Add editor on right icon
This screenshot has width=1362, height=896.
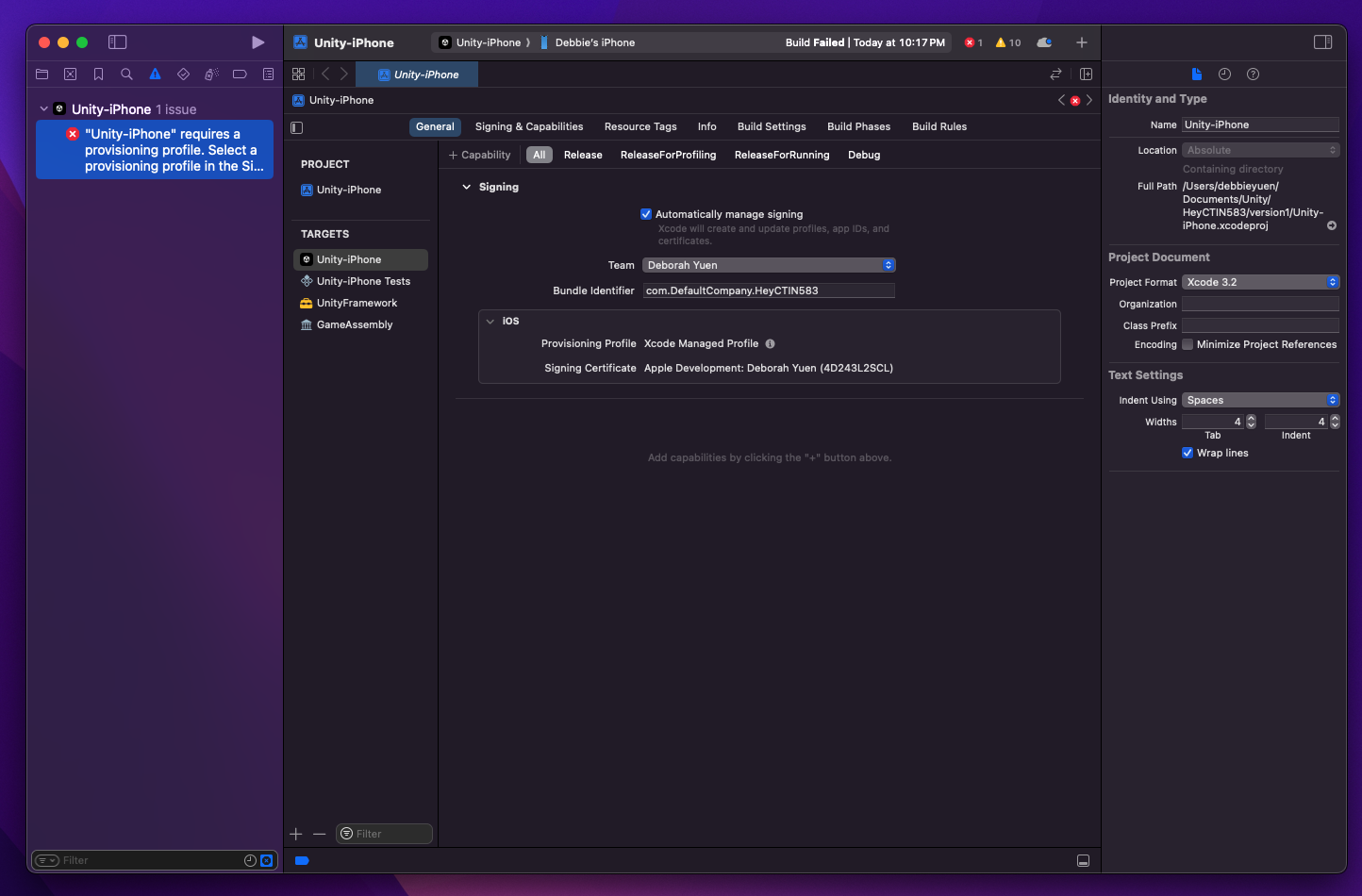[1086, 74]
